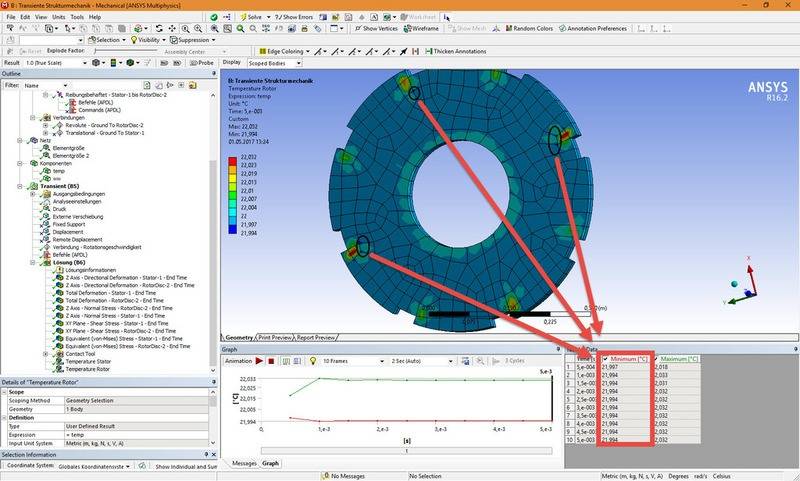Screen dimensions: 800x481
Task: Select Elementgröße 2 under Netz
Action: [x=71, y=156]
